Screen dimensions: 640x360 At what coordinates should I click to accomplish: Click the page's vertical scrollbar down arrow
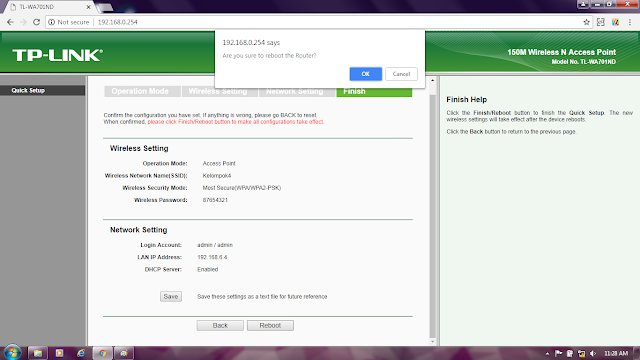pyautogui.click(x=433, y=342)
